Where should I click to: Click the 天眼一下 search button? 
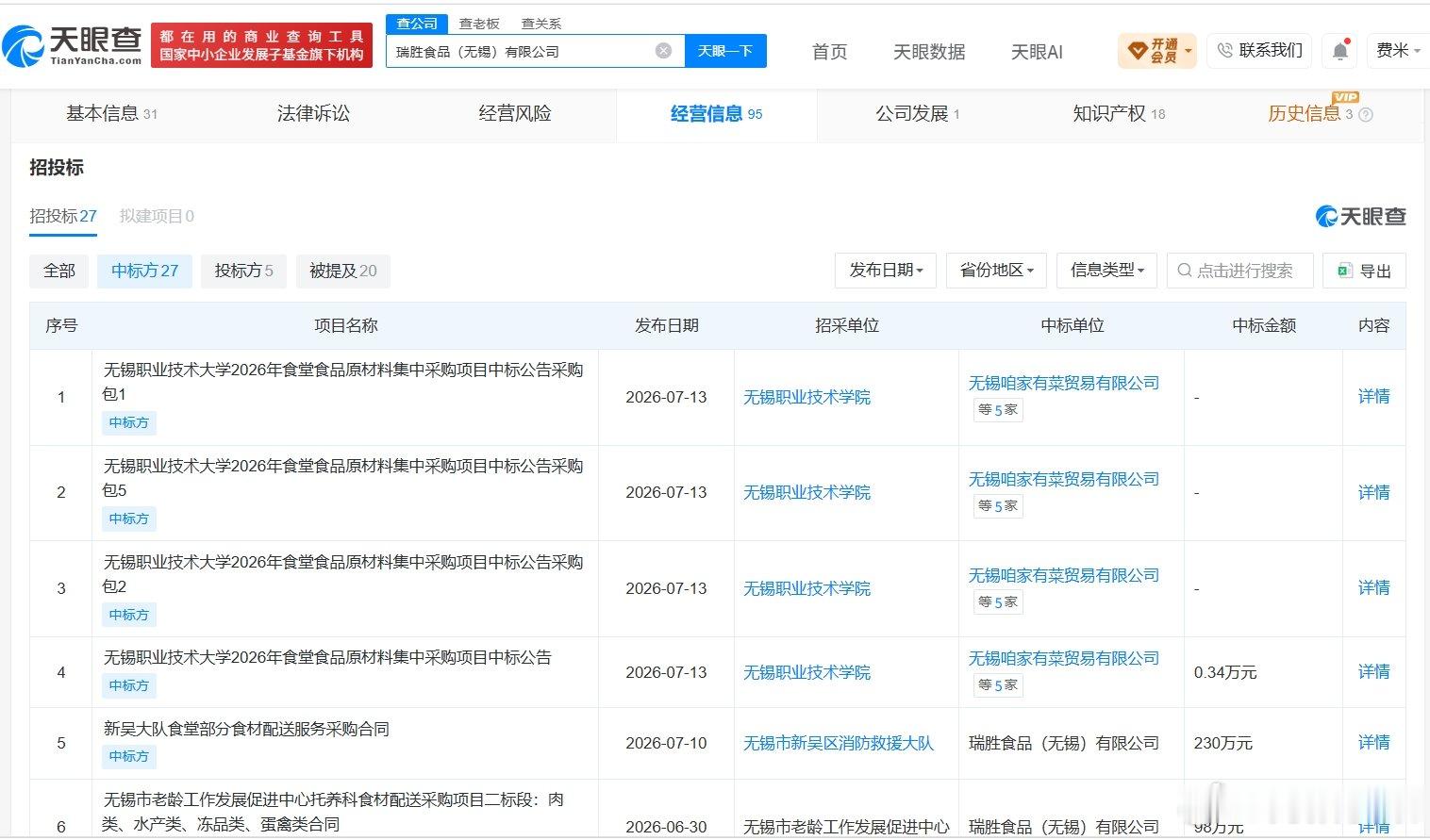click(x=725, y=51)
